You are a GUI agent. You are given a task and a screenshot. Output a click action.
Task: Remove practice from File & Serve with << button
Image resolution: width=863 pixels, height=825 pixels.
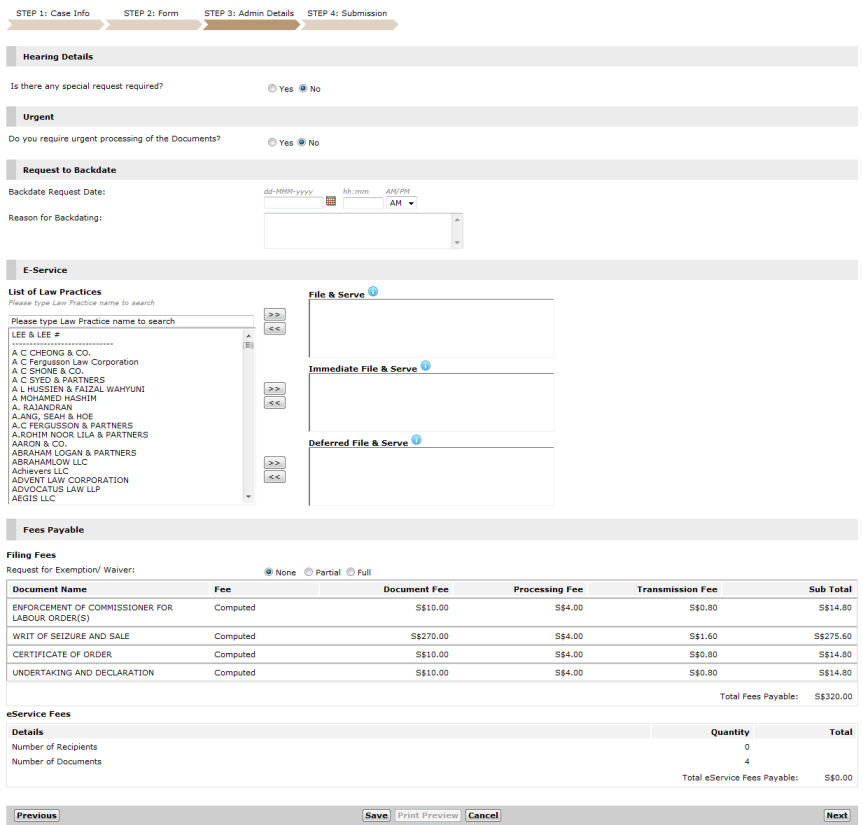[274, 329]
